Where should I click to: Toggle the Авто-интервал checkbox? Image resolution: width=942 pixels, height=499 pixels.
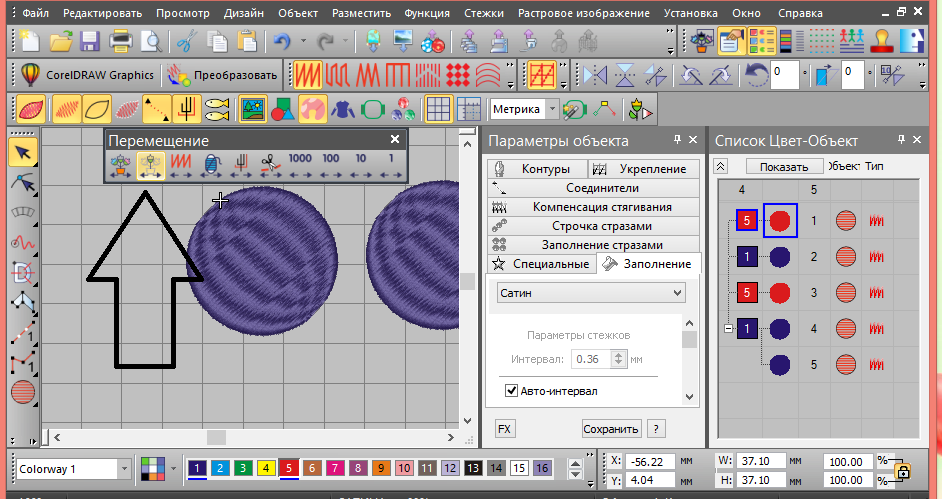pos(512,390)
